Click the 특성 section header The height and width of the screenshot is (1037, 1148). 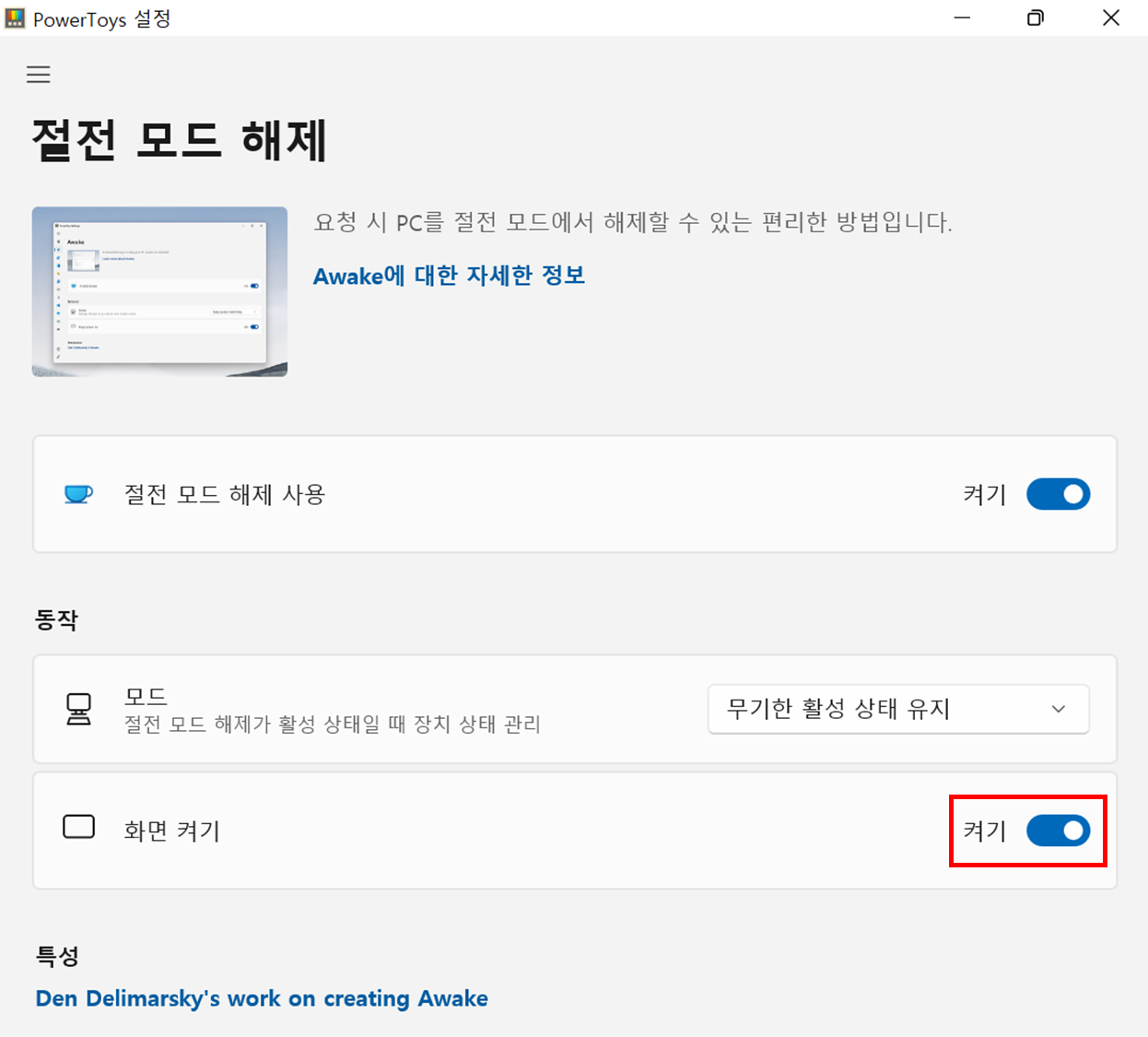tap(57, 956)
